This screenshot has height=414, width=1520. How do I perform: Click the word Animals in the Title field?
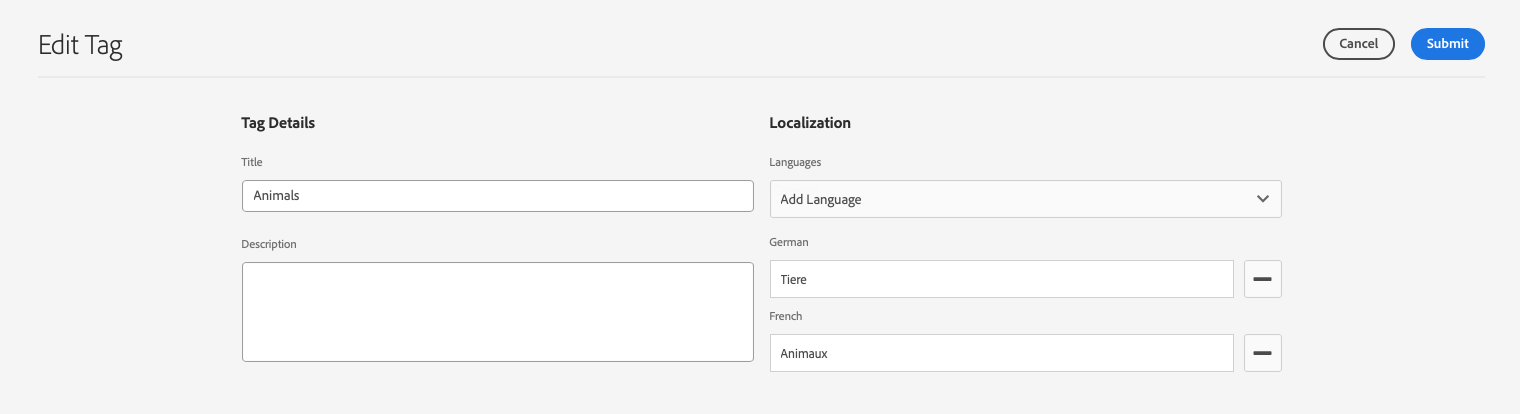(276, 196)
